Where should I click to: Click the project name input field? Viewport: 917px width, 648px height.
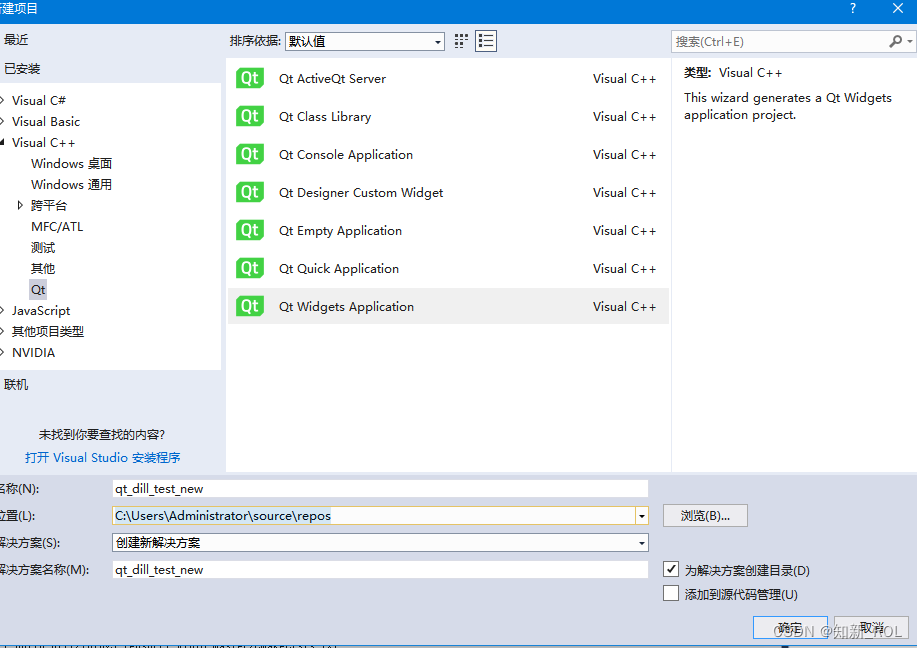(380, 488)
